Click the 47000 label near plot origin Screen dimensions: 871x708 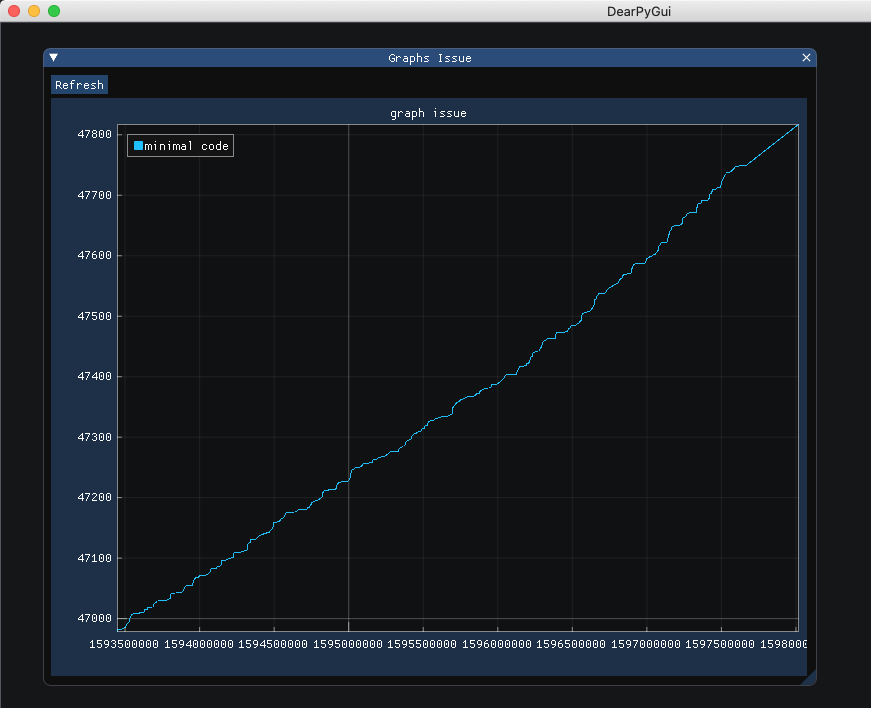click(93, 618)
